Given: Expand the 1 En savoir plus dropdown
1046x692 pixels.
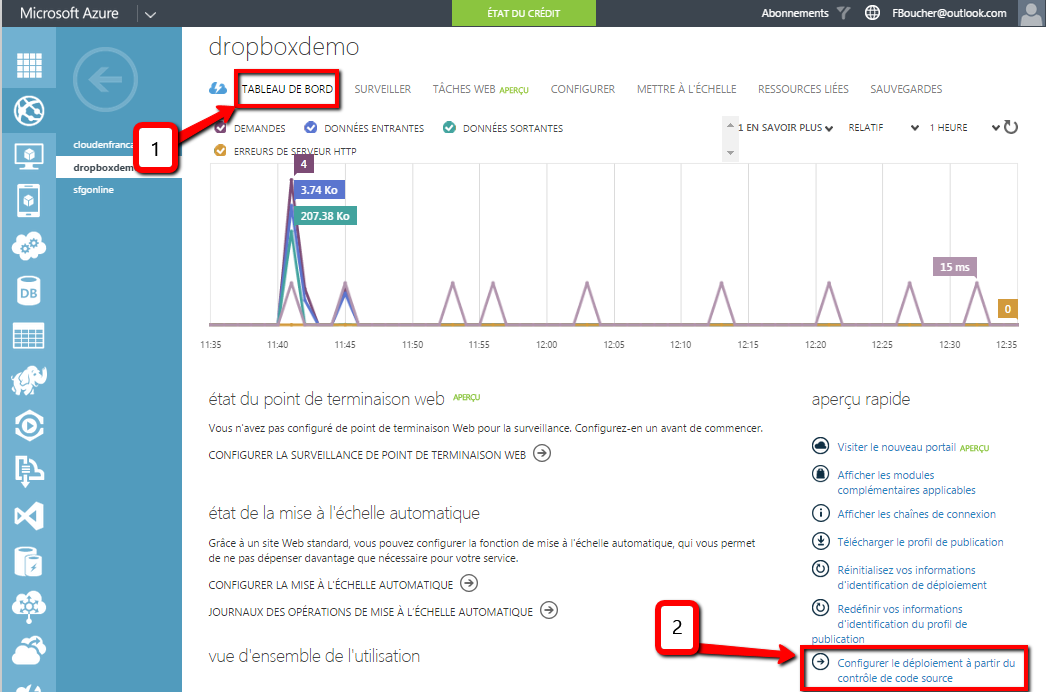Looking at the screenshot, I should point(785,127).
